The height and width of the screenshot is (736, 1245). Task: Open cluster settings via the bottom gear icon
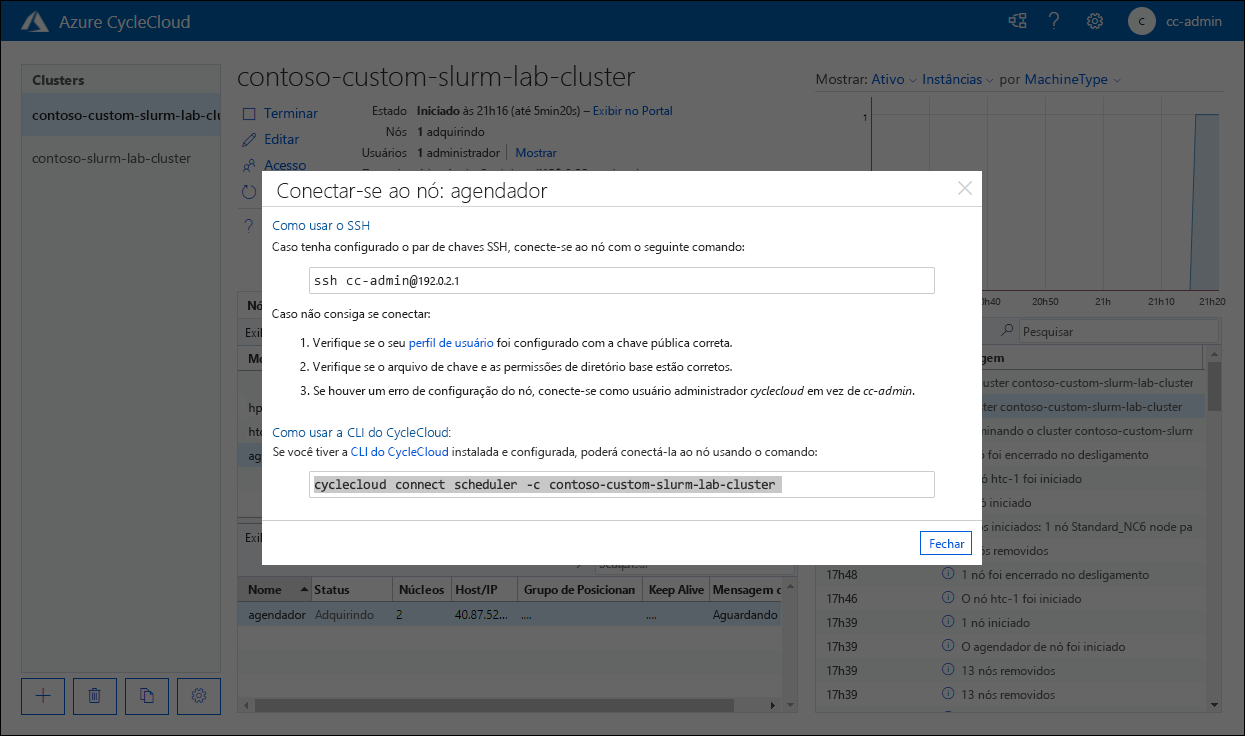(199, 696)
